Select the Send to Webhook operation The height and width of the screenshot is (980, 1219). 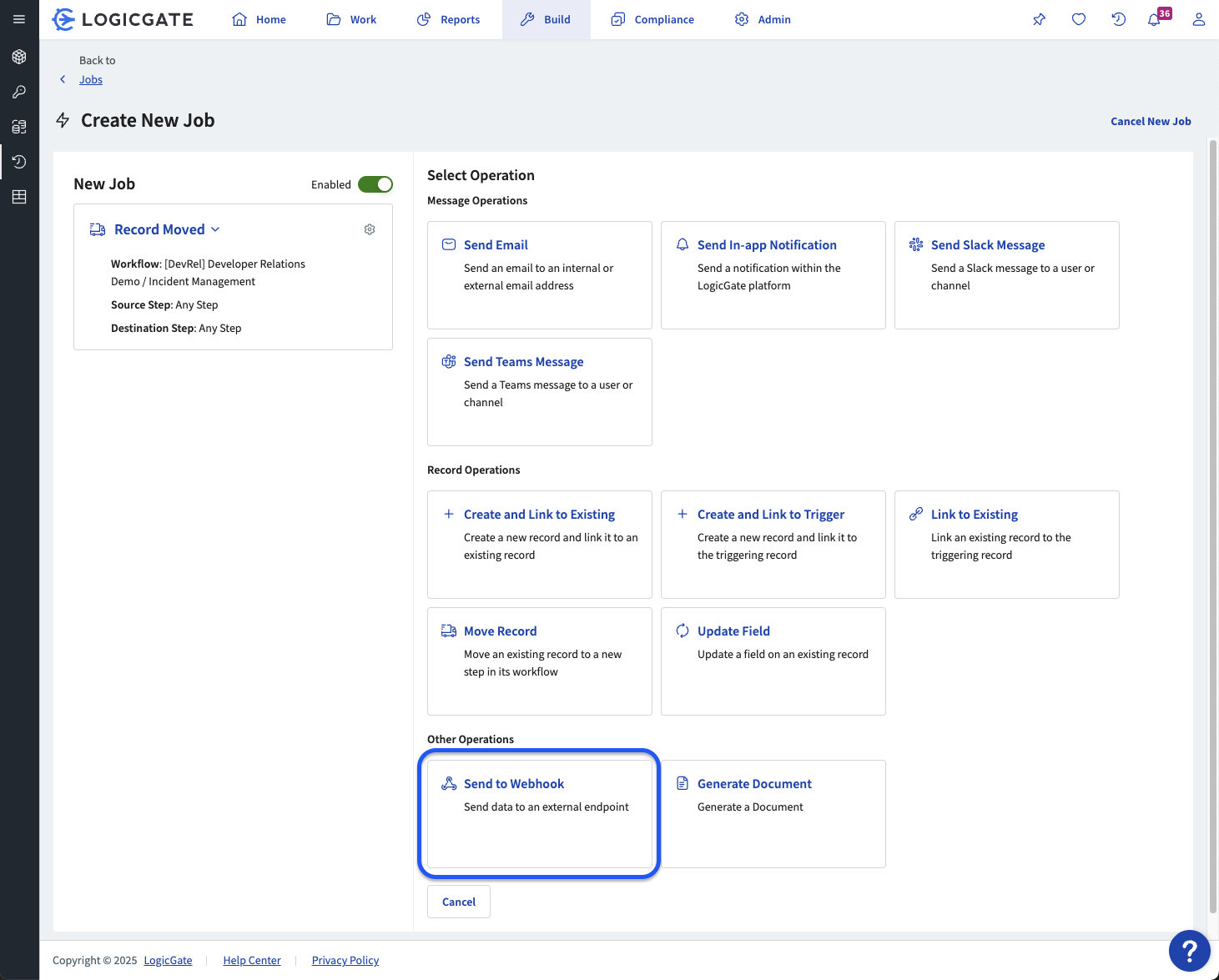point(538,813)
